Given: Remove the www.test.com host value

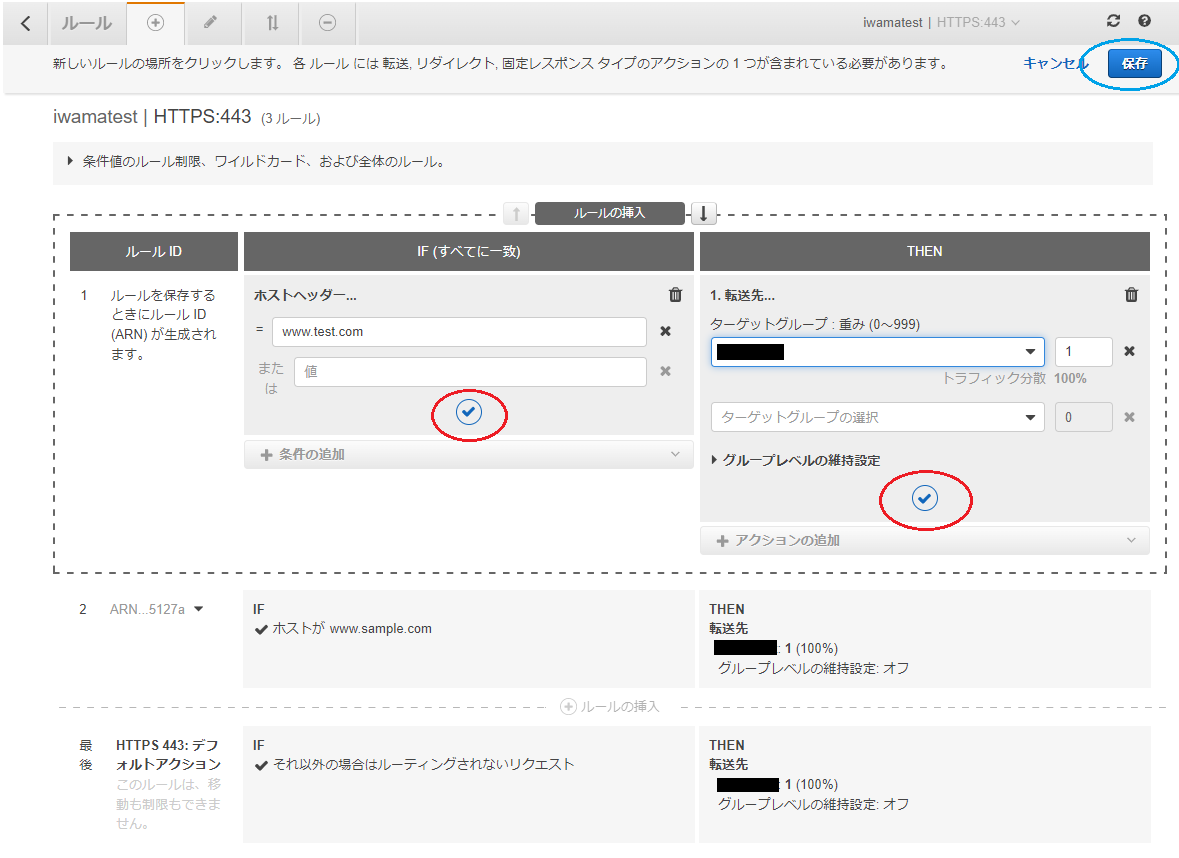Looking at the screenshot, I should point(665,332).
